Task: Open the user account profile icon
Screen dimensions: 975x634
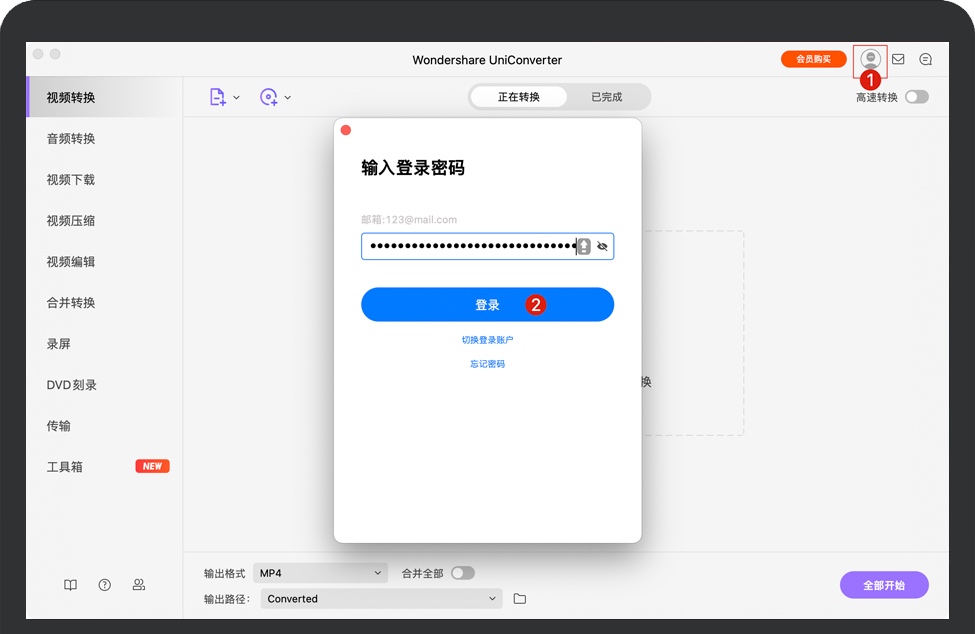Action: tap(870, 59)
